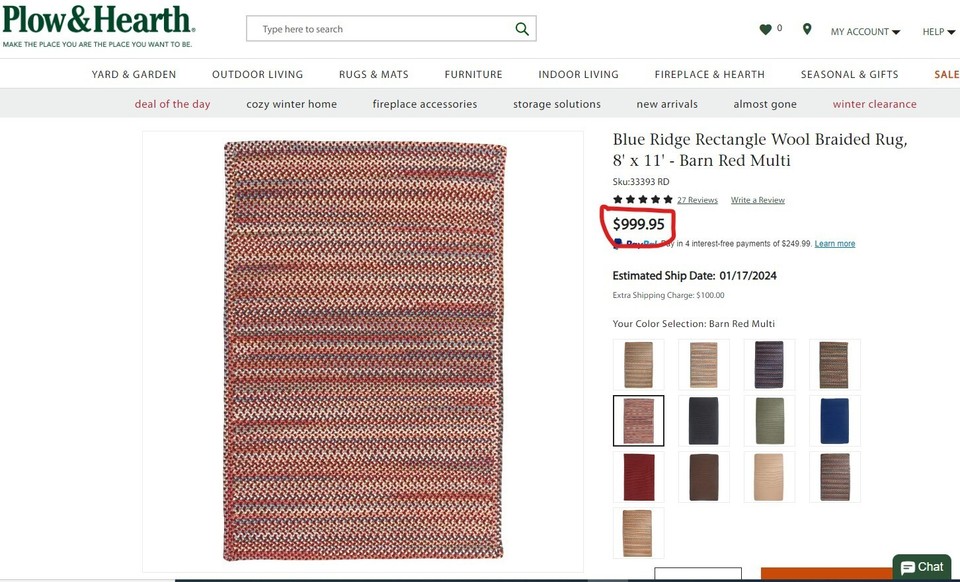Open the HELP dropdown
This screenshot has width=960, height=582.
[935, 31]
